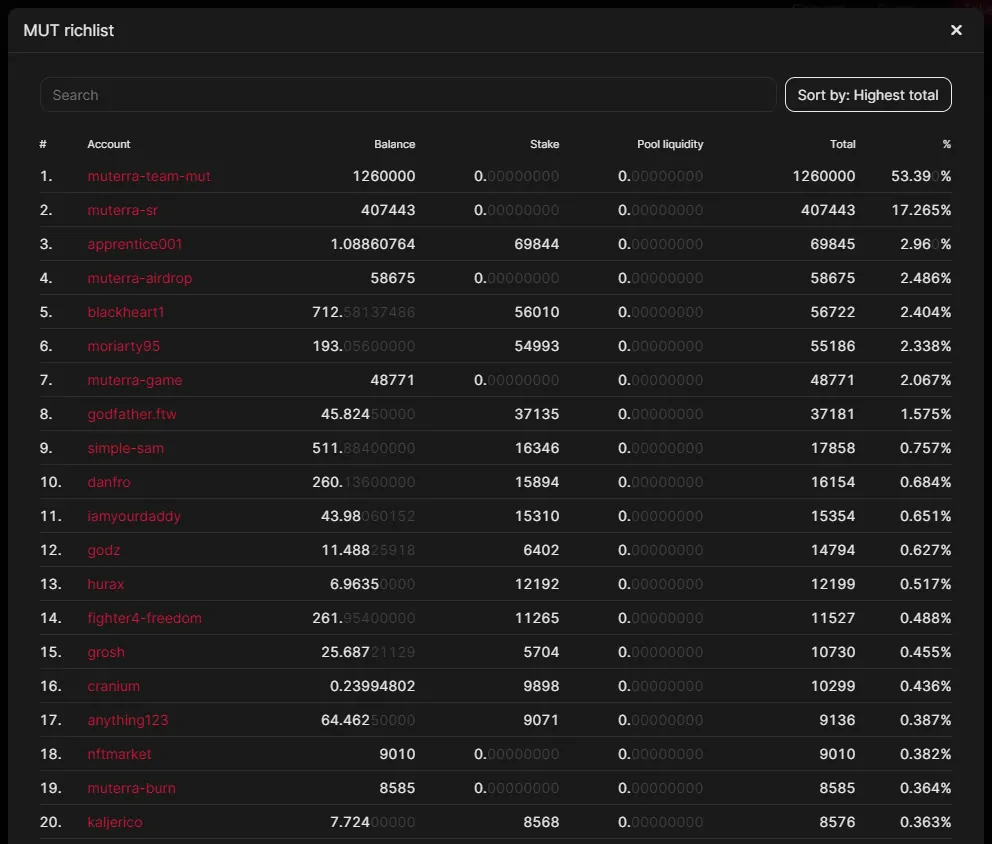
Task: Open the muterra-team-mut account link
Action: click(x=149, y=176)
